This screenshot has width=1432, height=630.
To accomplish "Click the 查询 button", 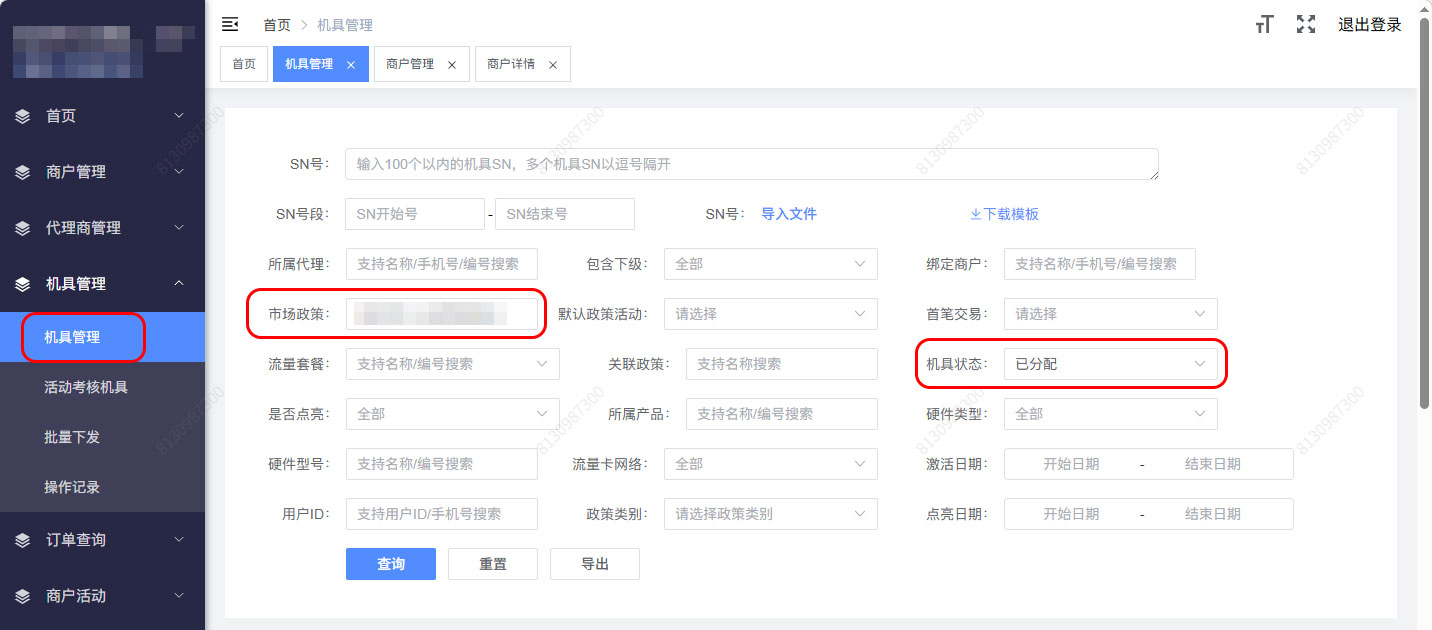I will click(391, 564).
